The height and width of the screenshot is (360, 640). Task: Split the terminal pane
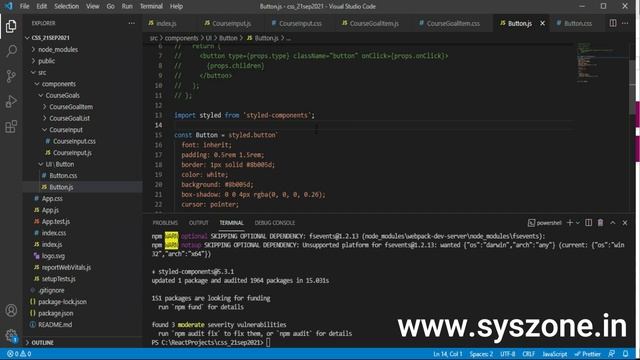(x=588, y=223)
